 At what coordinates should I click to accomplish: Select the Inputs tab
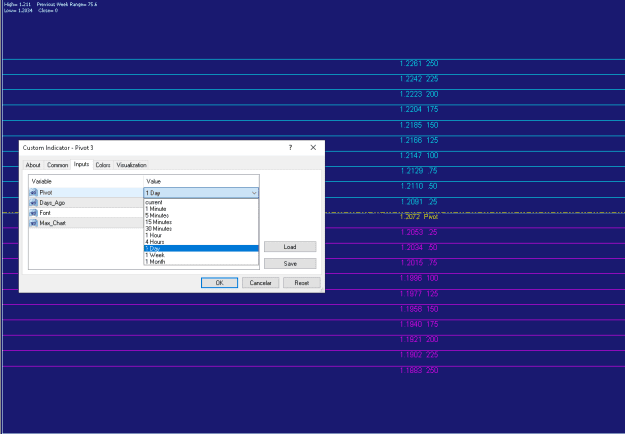click(81, 164)
